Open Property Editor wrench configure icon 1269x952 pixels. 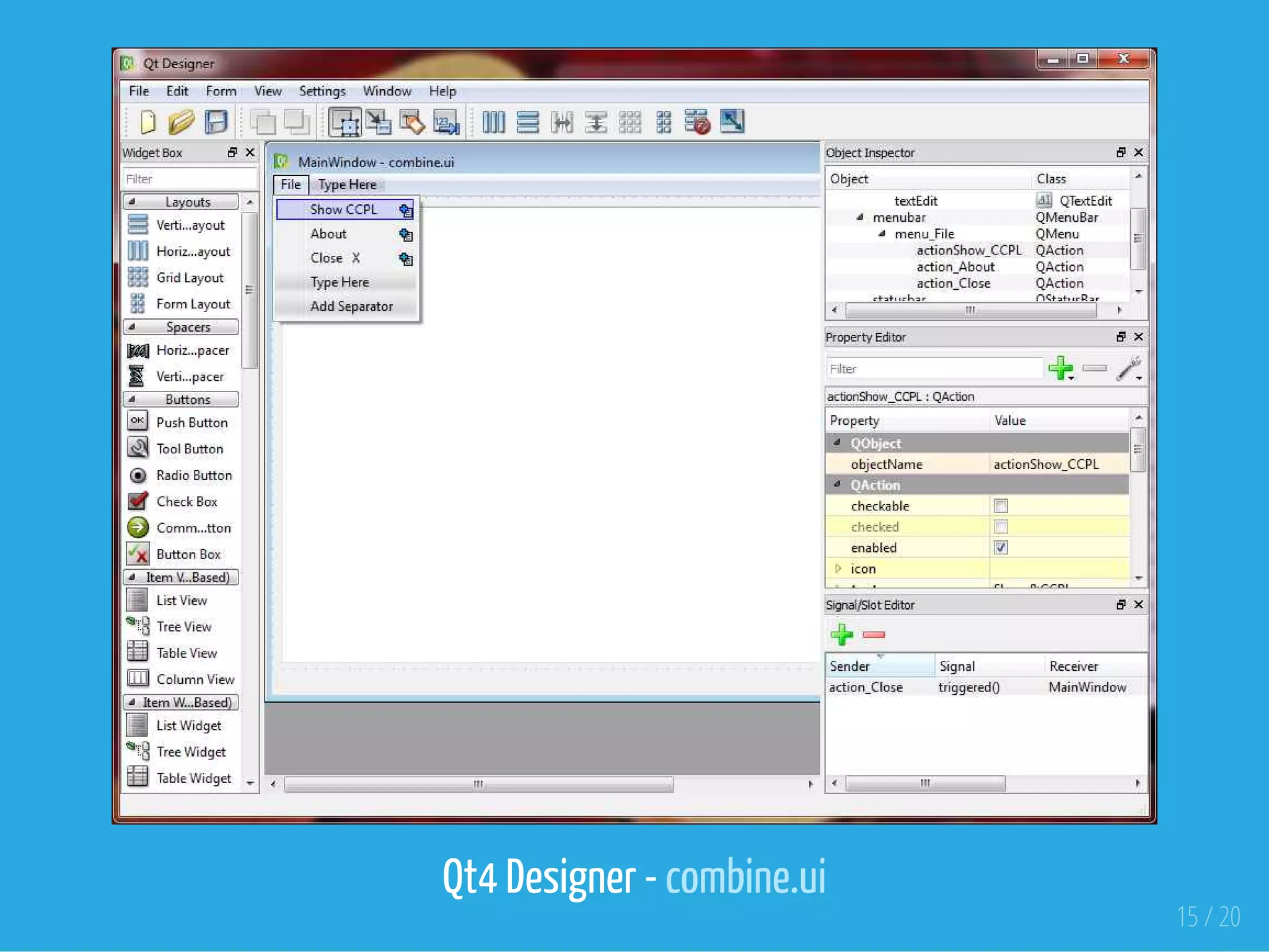(x=1130, y=368)
